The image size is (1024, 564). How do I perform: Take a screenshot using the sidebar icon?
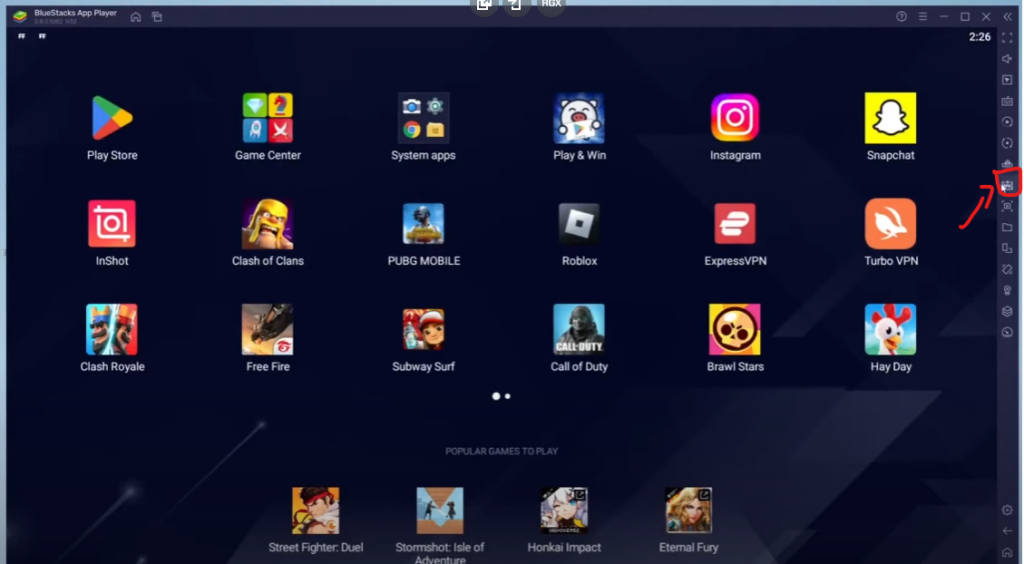coord(1007,206)
